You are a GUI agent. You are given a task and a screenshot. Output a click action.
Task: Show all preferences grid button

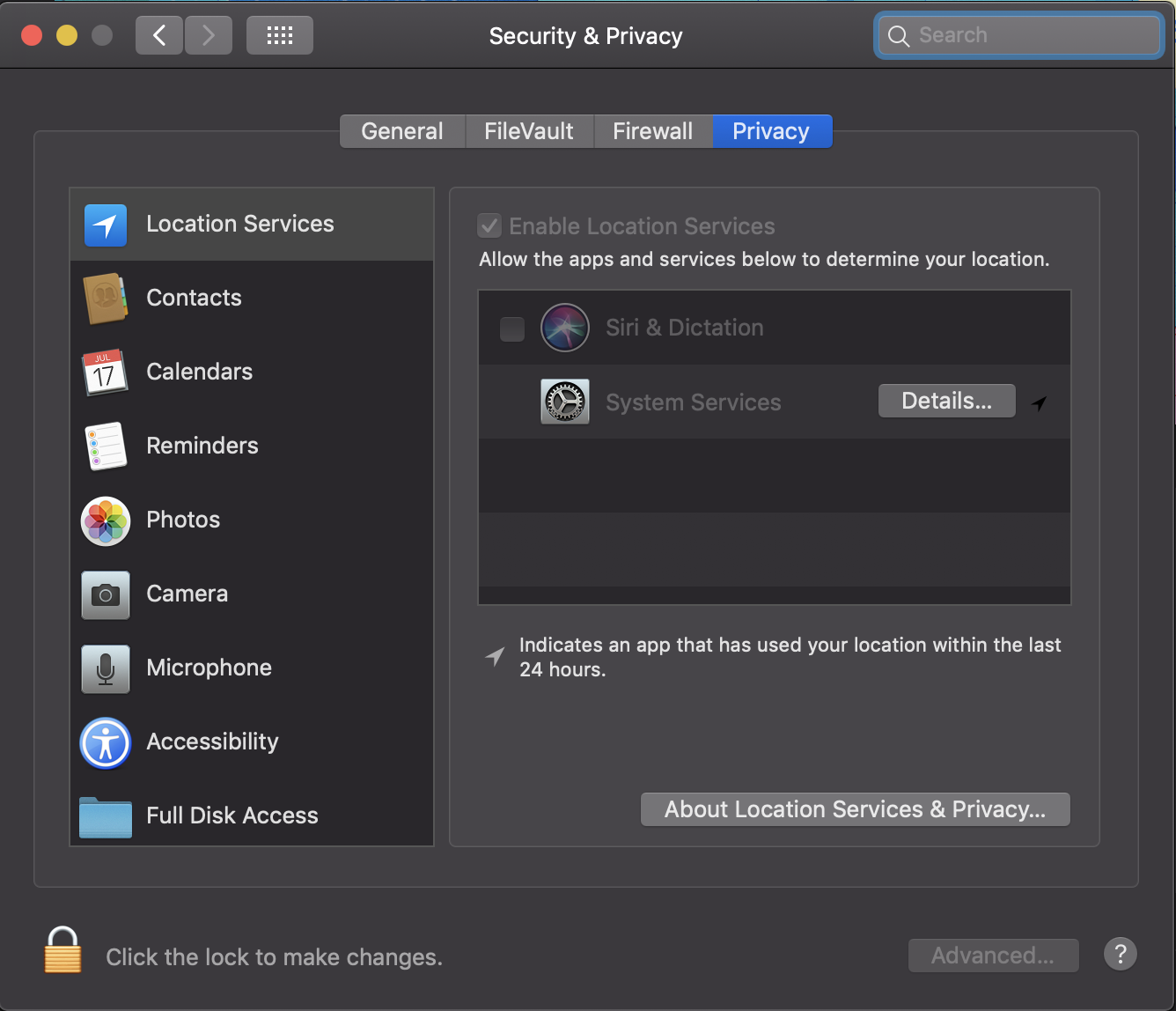tap(279, 35)
